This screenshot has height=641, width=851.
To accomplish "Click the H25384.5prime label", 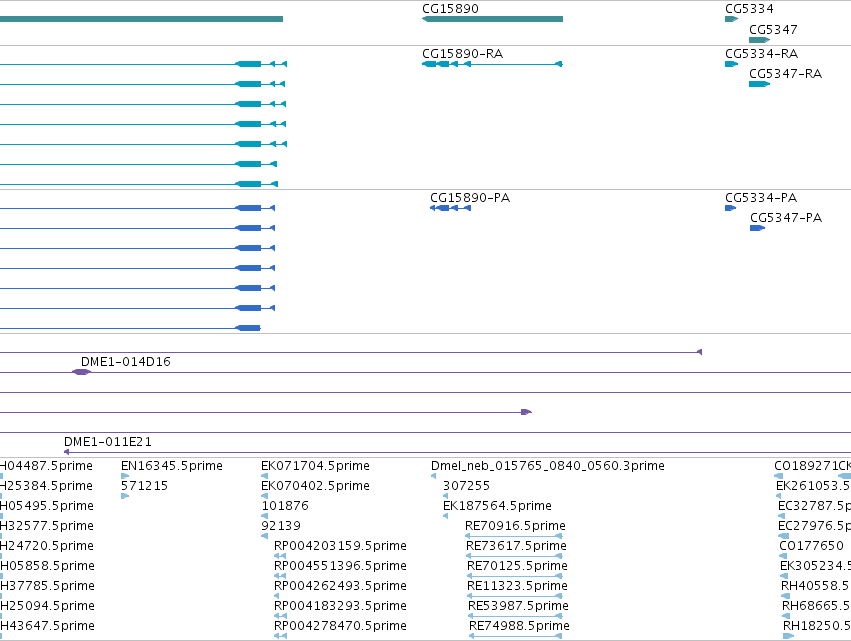I will [x=46, y=486].
